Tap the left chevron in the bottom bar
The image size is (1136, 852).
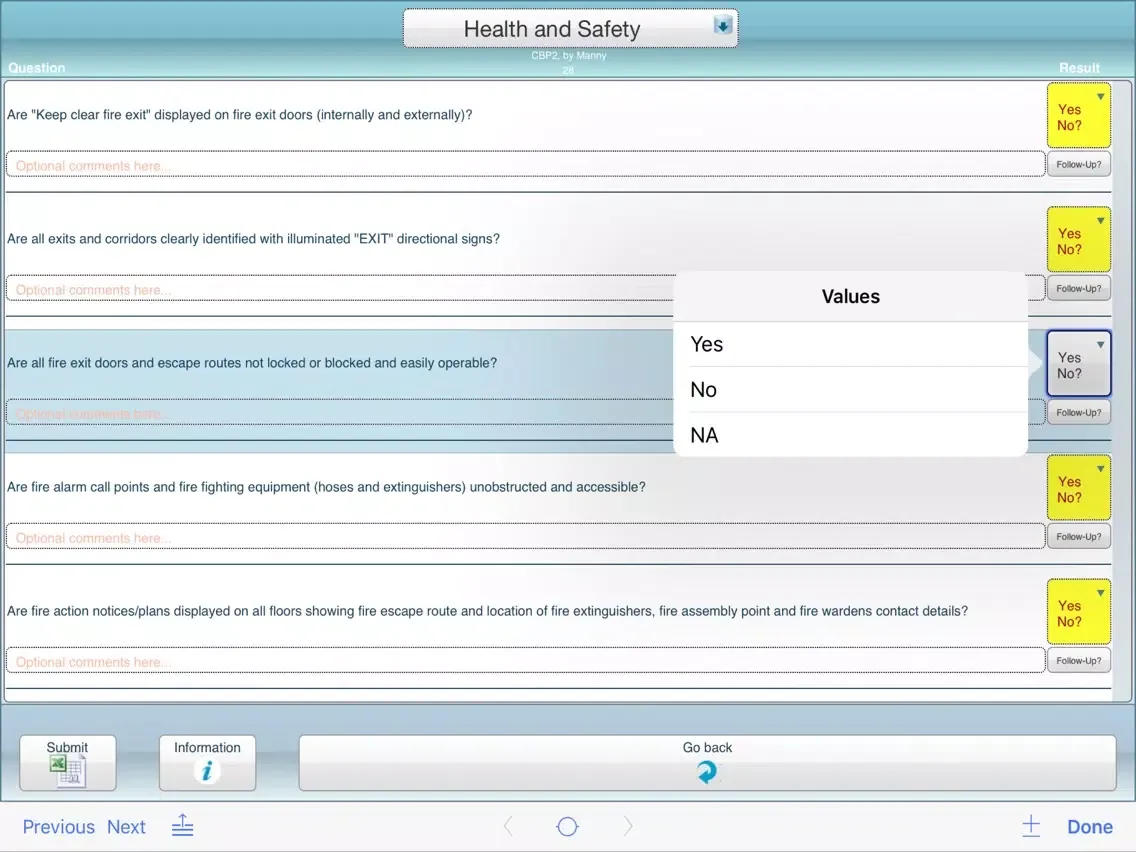pyautogui.click(x=508, y=826)
